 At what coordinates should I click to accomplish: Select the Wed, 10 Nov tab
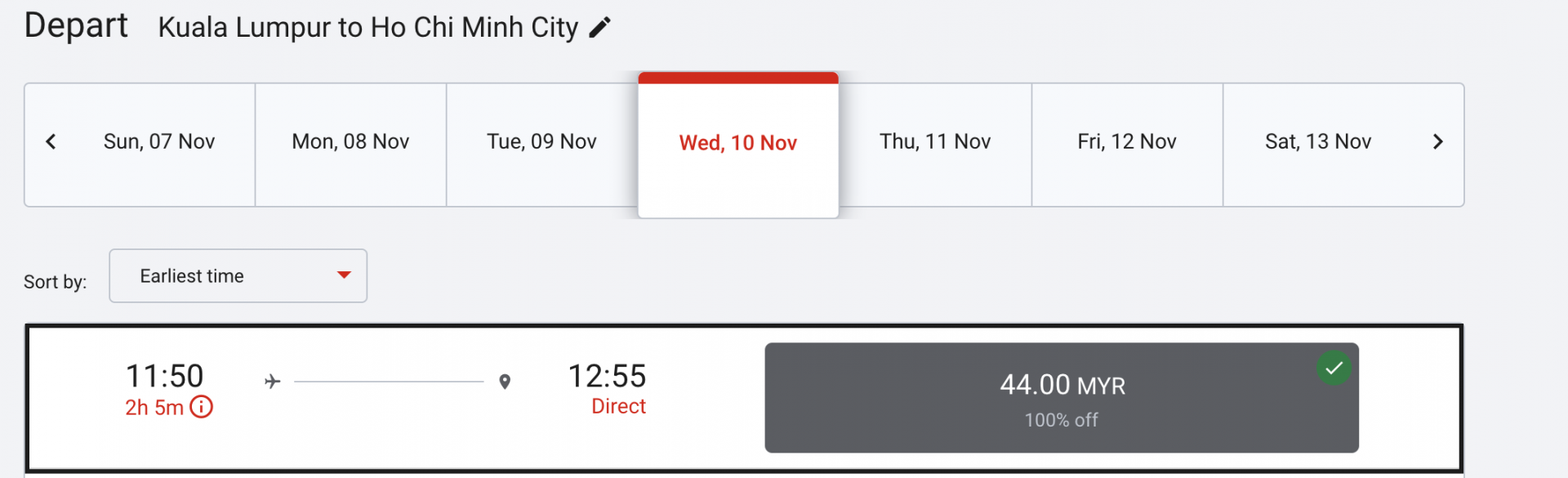737,144
